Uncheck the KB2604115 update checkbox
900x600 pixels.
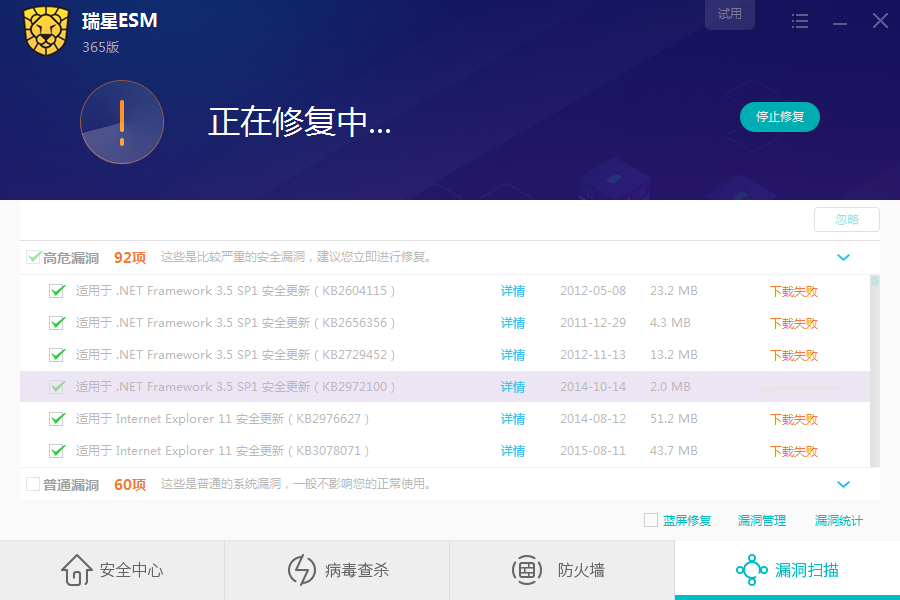tap(57, 291)
